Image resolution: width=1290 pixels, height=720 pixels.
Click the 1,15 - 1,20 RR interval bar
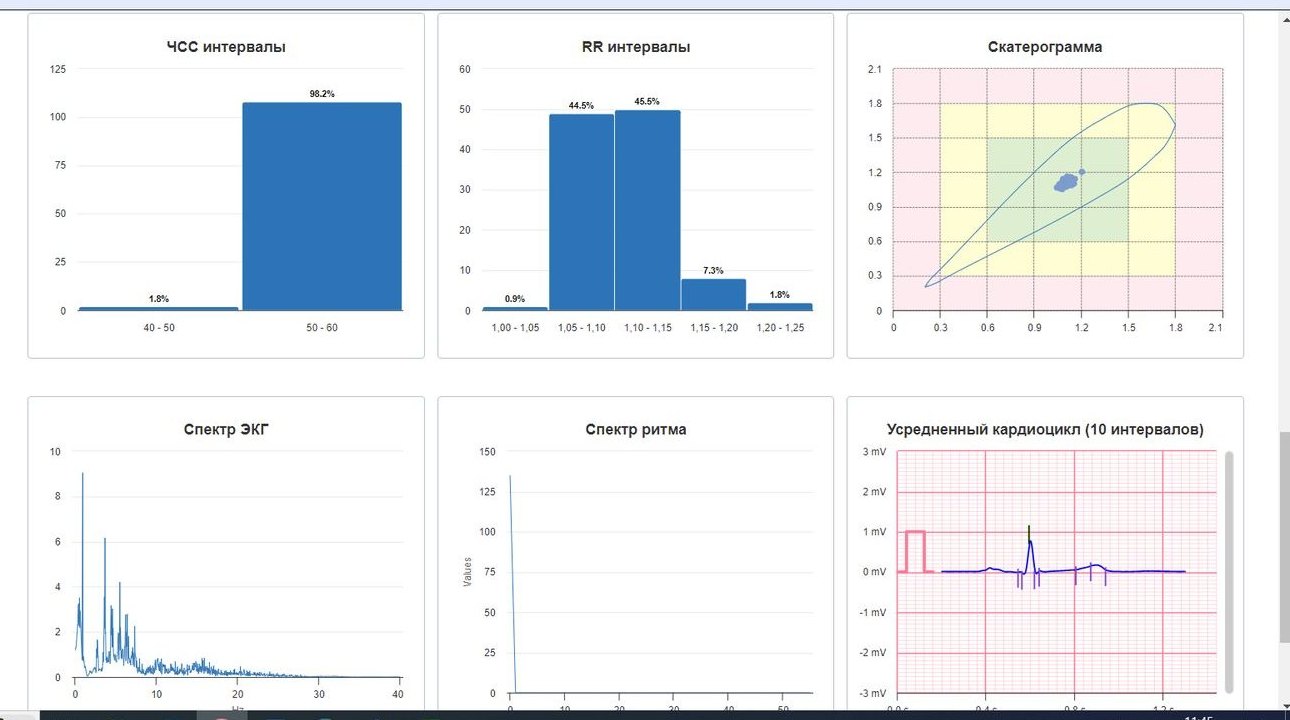click(713, 295)
